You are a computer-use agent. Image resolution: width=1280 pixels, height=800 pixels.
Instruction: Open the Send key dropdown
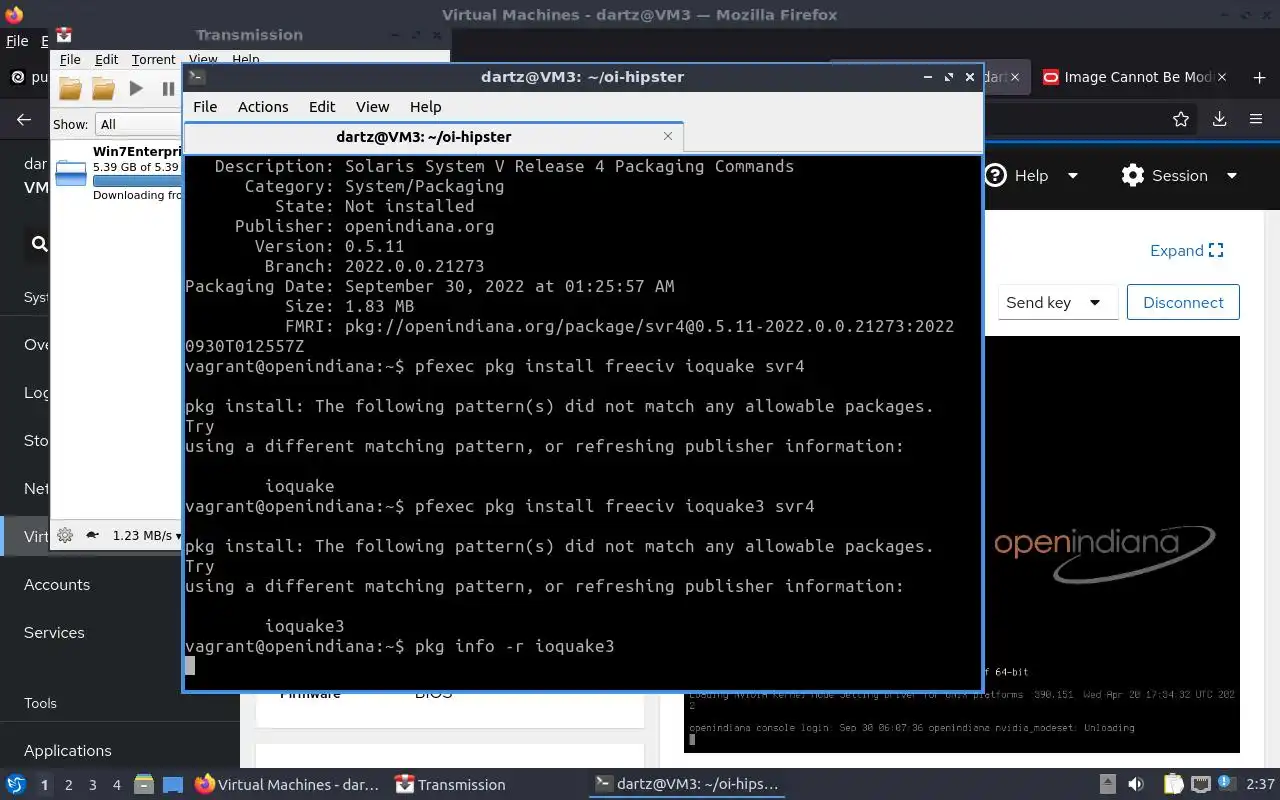coord(1057,302)
